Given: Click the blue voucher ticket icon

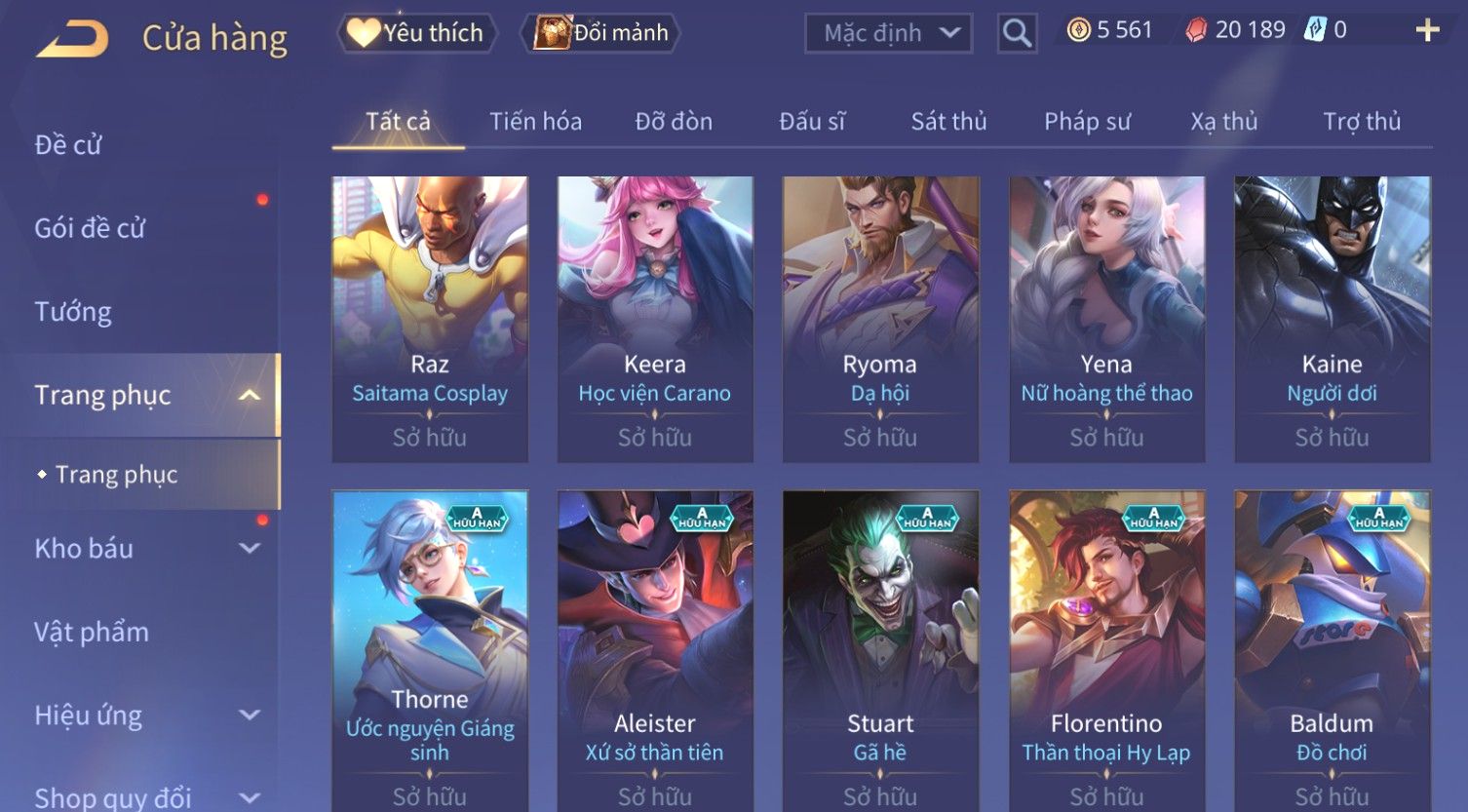Looking at the screenshot, I should 1315,30.
